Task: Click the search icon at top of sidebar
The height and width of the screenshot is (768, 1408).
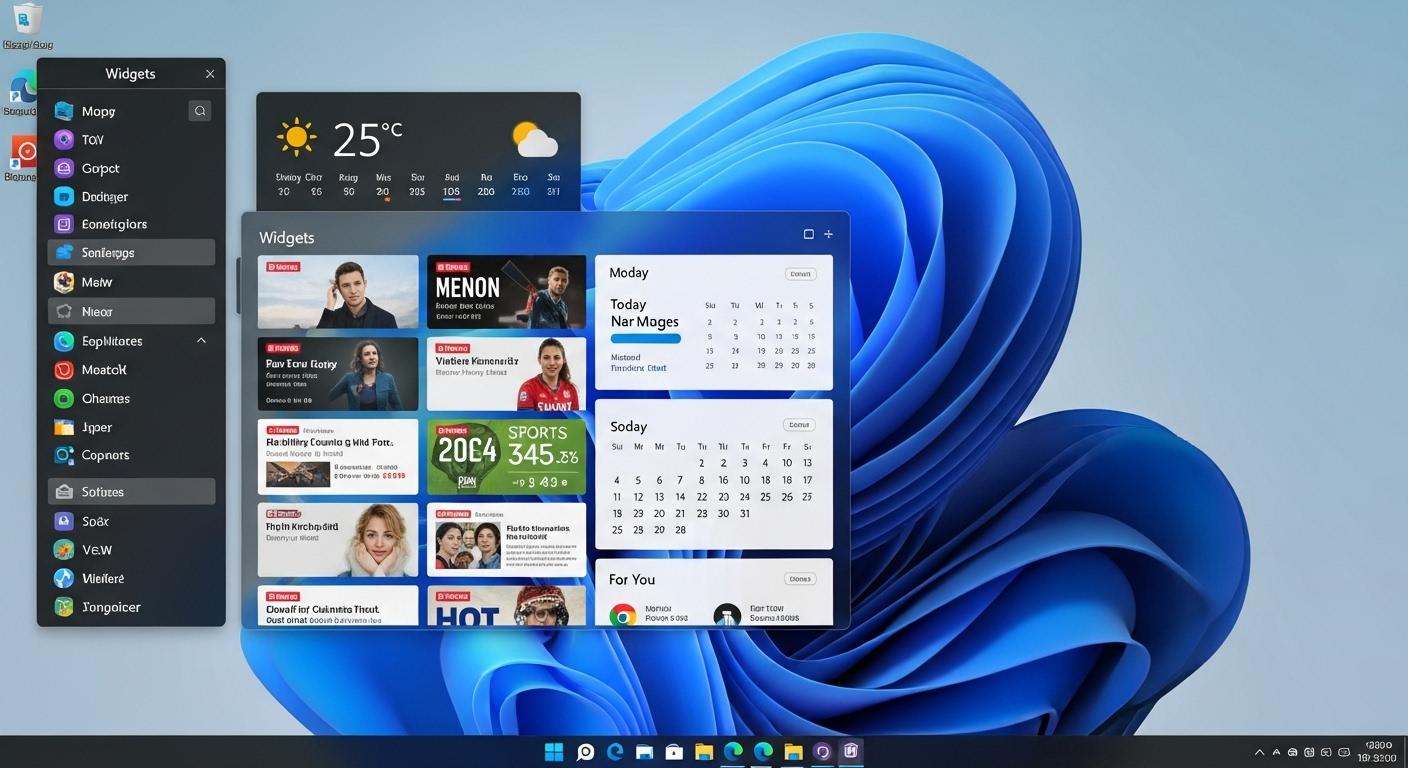Action: click(199, 110)
